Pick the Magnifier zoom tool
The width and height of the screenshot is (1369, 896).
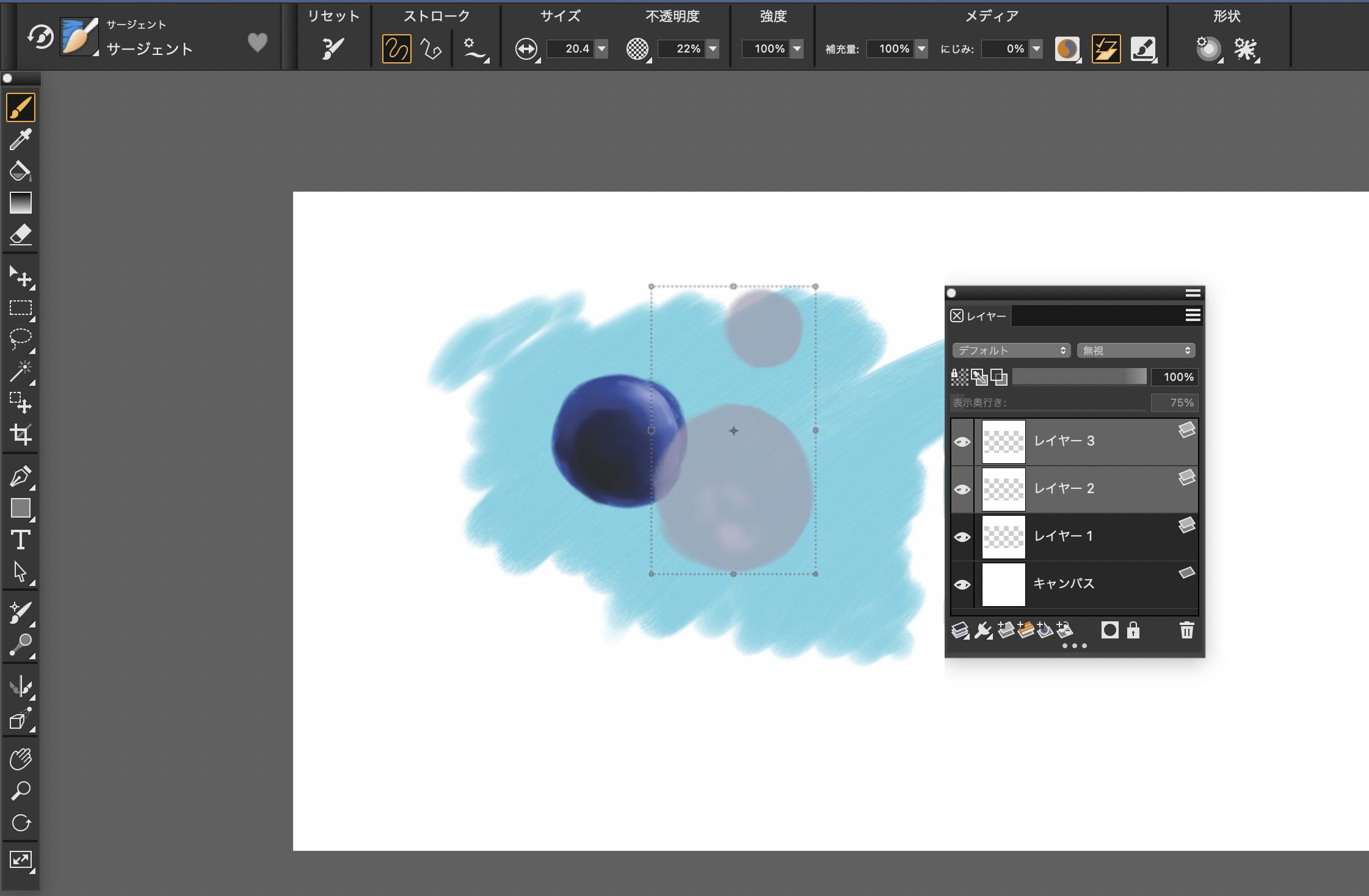(x=20, y=791)
